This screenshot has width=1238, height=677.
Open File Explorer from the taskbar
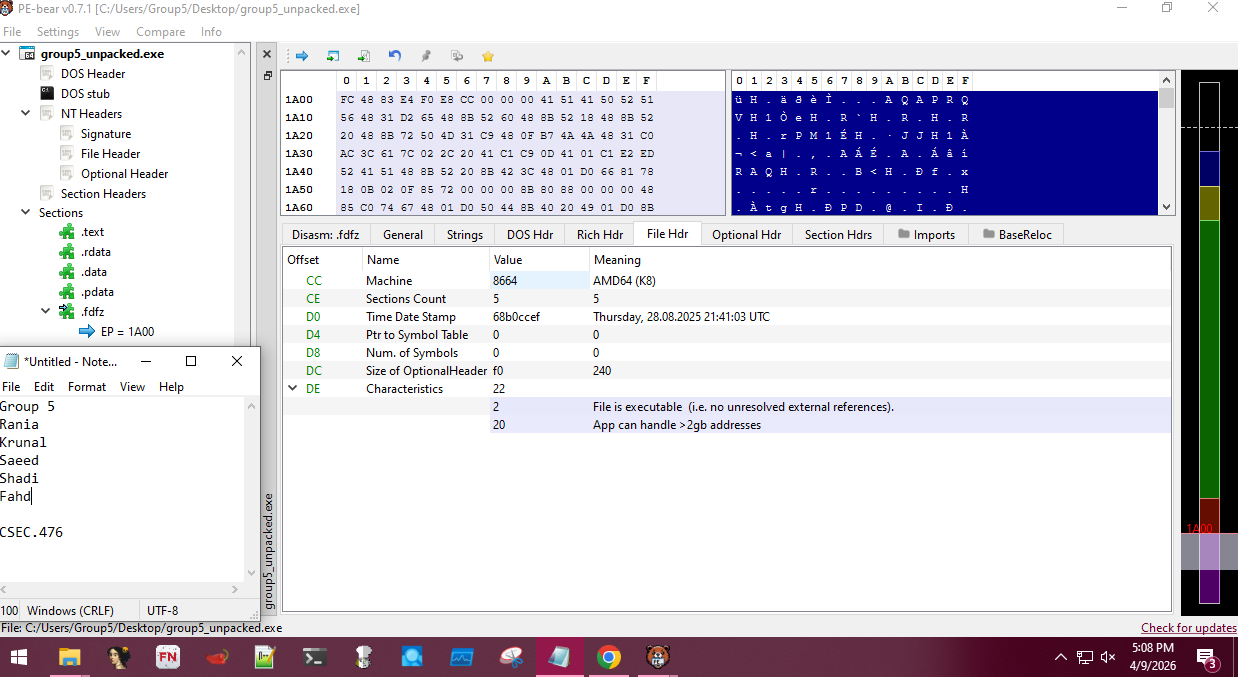(69, 657)
